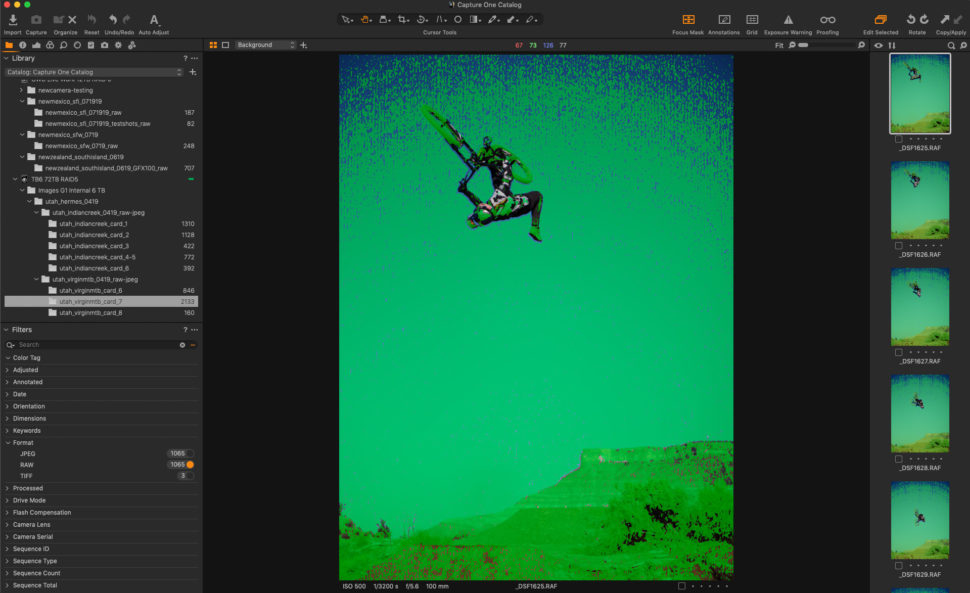Tick the checkbox under _DSF1625.RAF thumbnail
This screenshot has width=970, height=593.
899,139
